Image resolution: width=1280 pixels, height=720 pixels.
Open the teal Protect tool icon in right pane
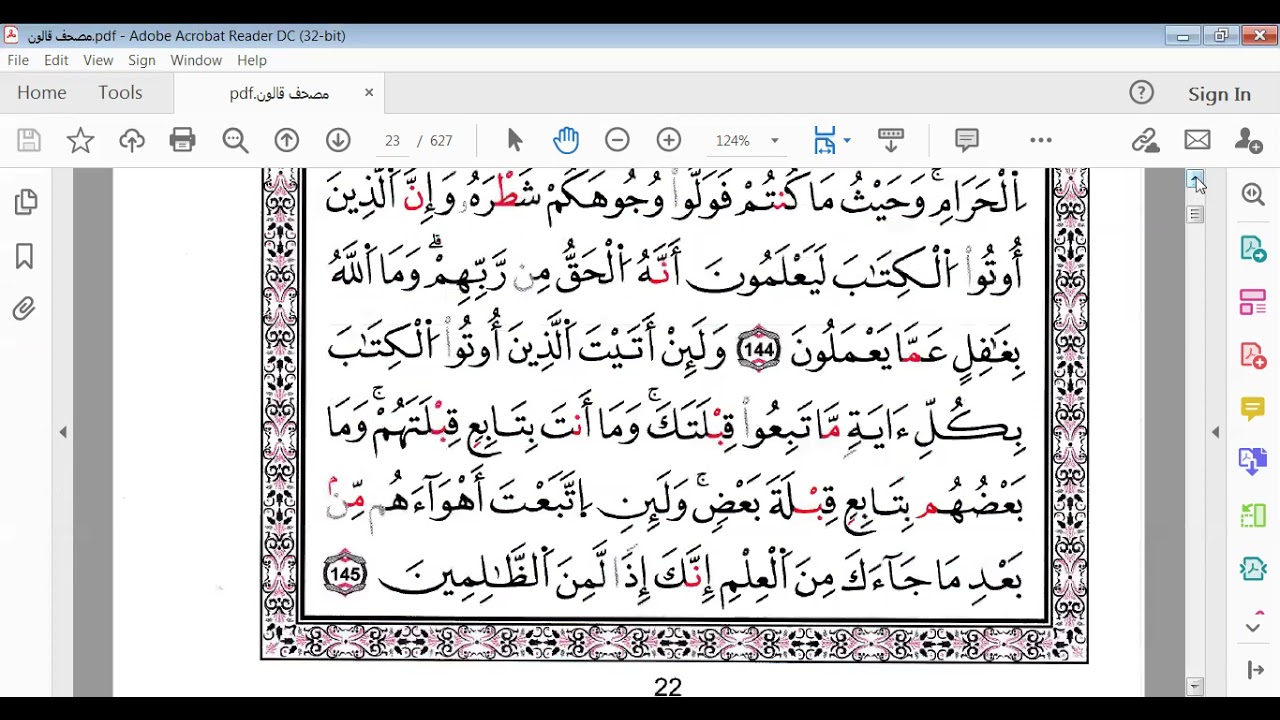click(1253, 568)
